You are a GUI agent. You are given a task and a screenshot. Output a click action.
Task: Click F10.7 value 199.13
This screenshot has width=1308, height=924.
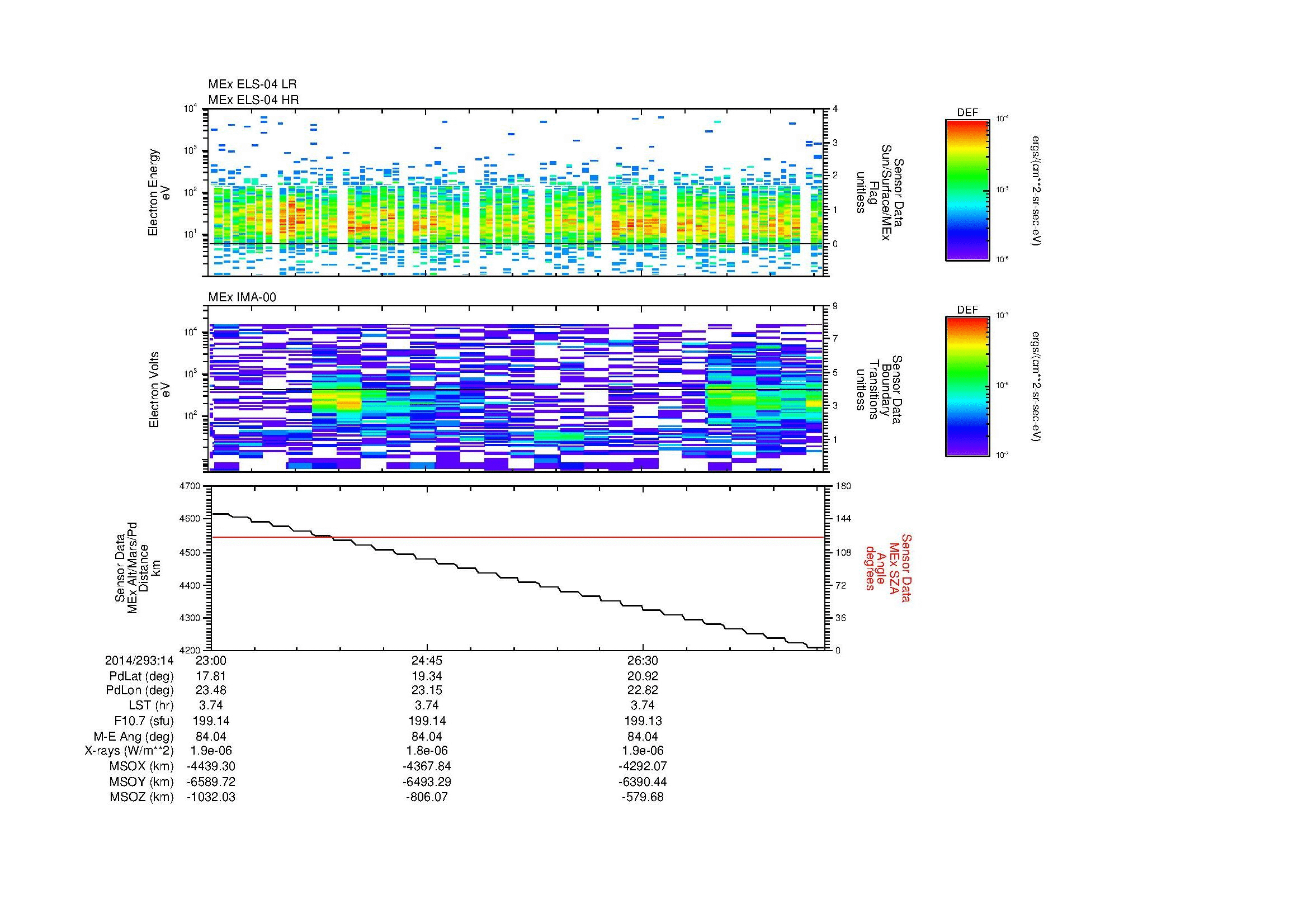coord(643,721)
